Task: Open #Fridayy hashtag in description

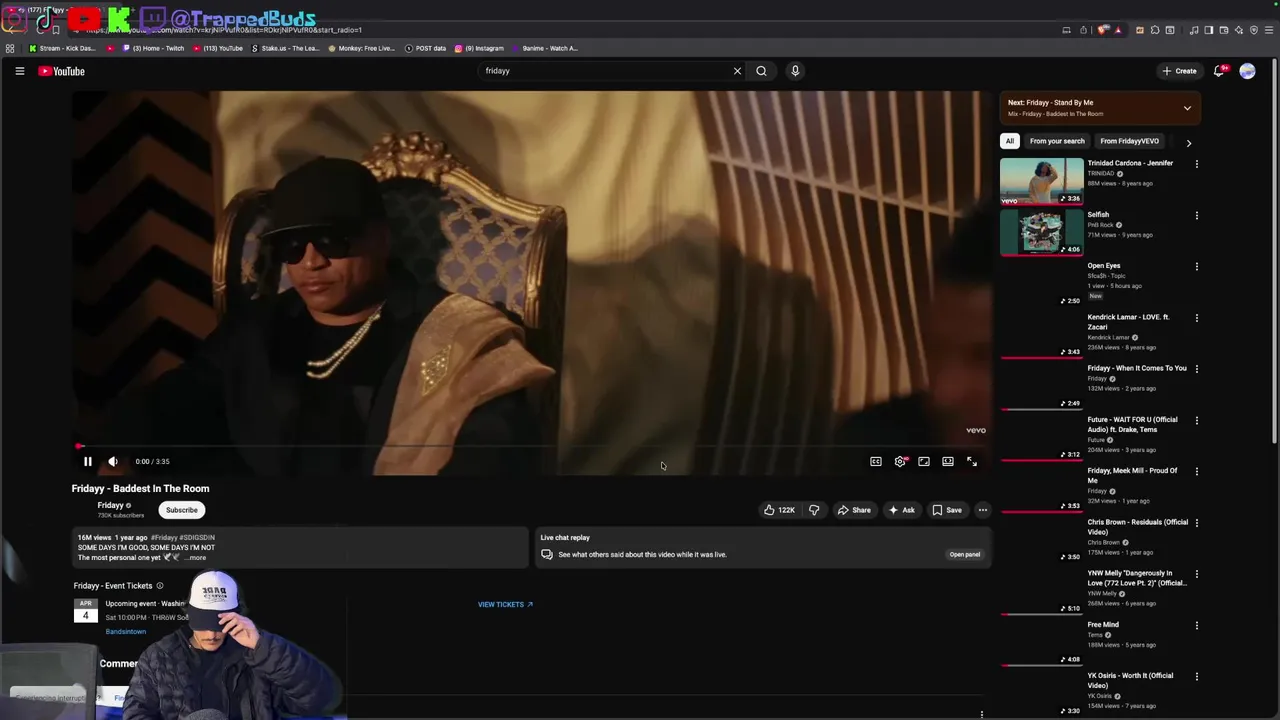Action: pyautogui.click(x=164, y=538)
